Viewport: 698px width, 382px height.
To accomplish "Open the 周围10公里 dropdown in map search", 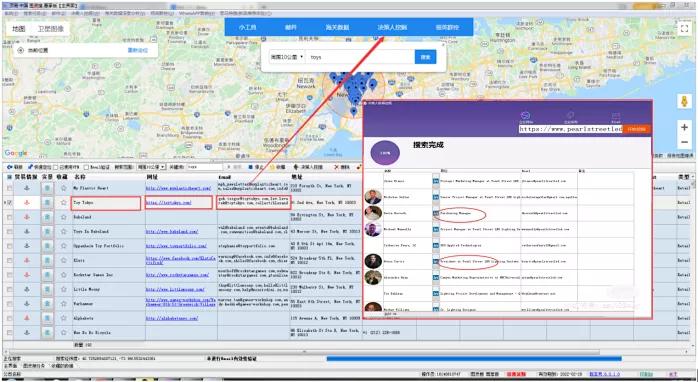I will 286,57.
